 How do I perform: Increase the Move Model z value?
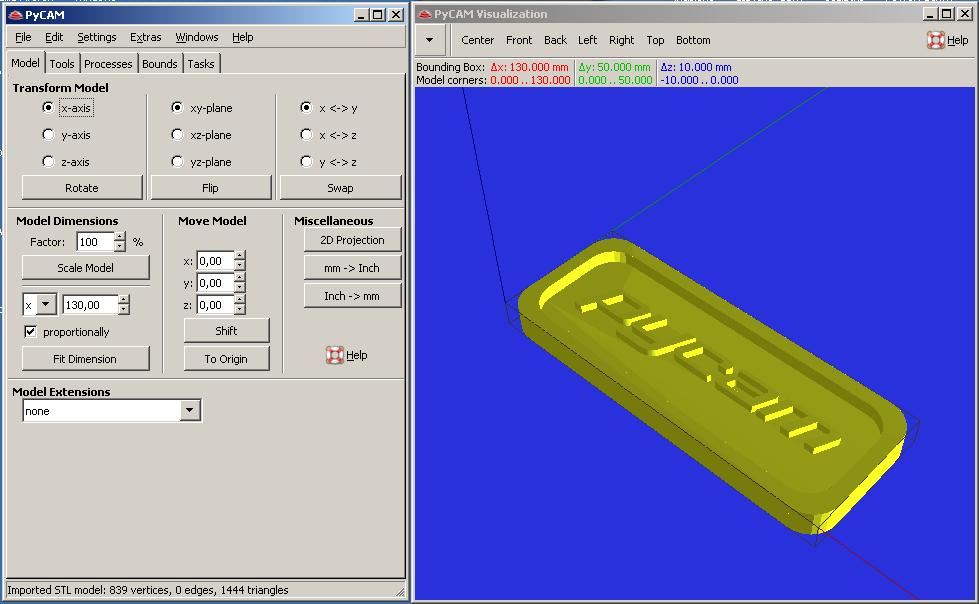pyautogui.click(x=240, y=300)
